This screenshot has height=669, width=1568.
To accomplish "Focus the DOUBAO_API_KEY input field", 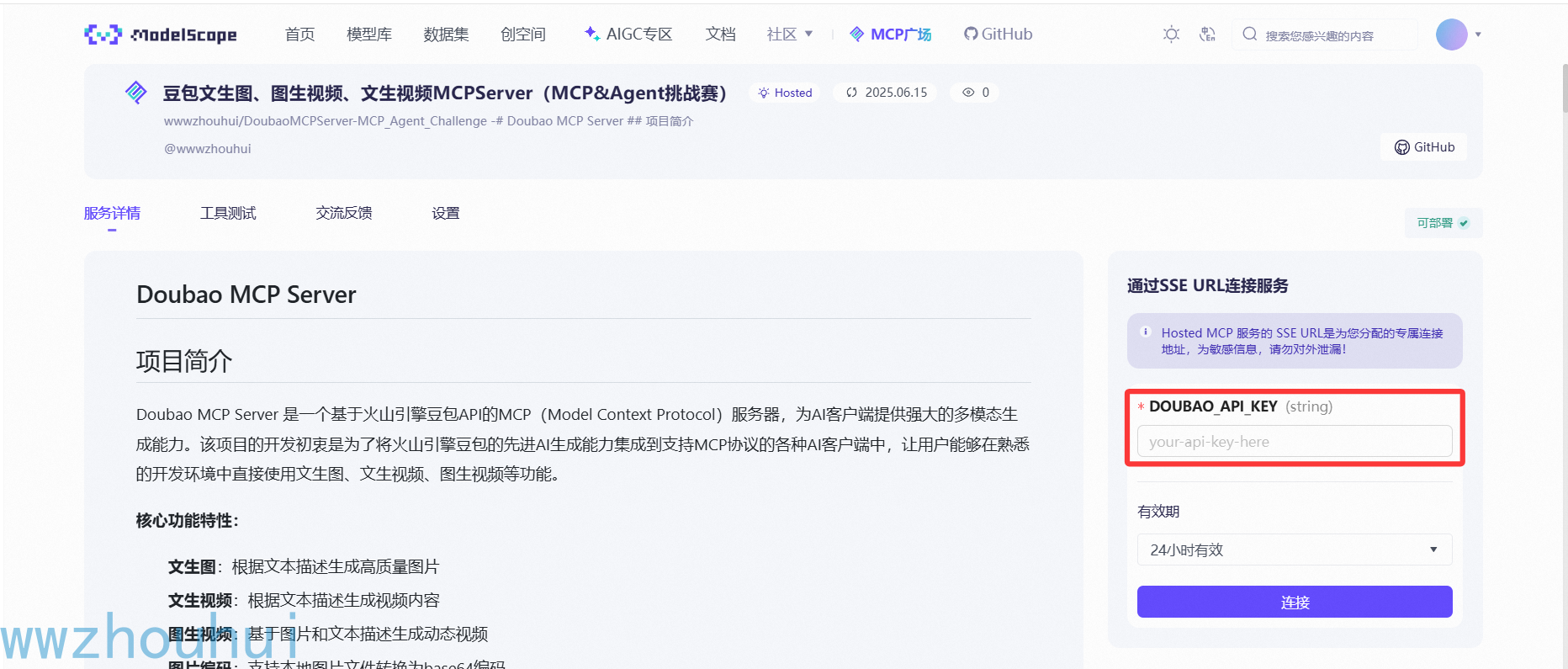I will point(1295,442).
